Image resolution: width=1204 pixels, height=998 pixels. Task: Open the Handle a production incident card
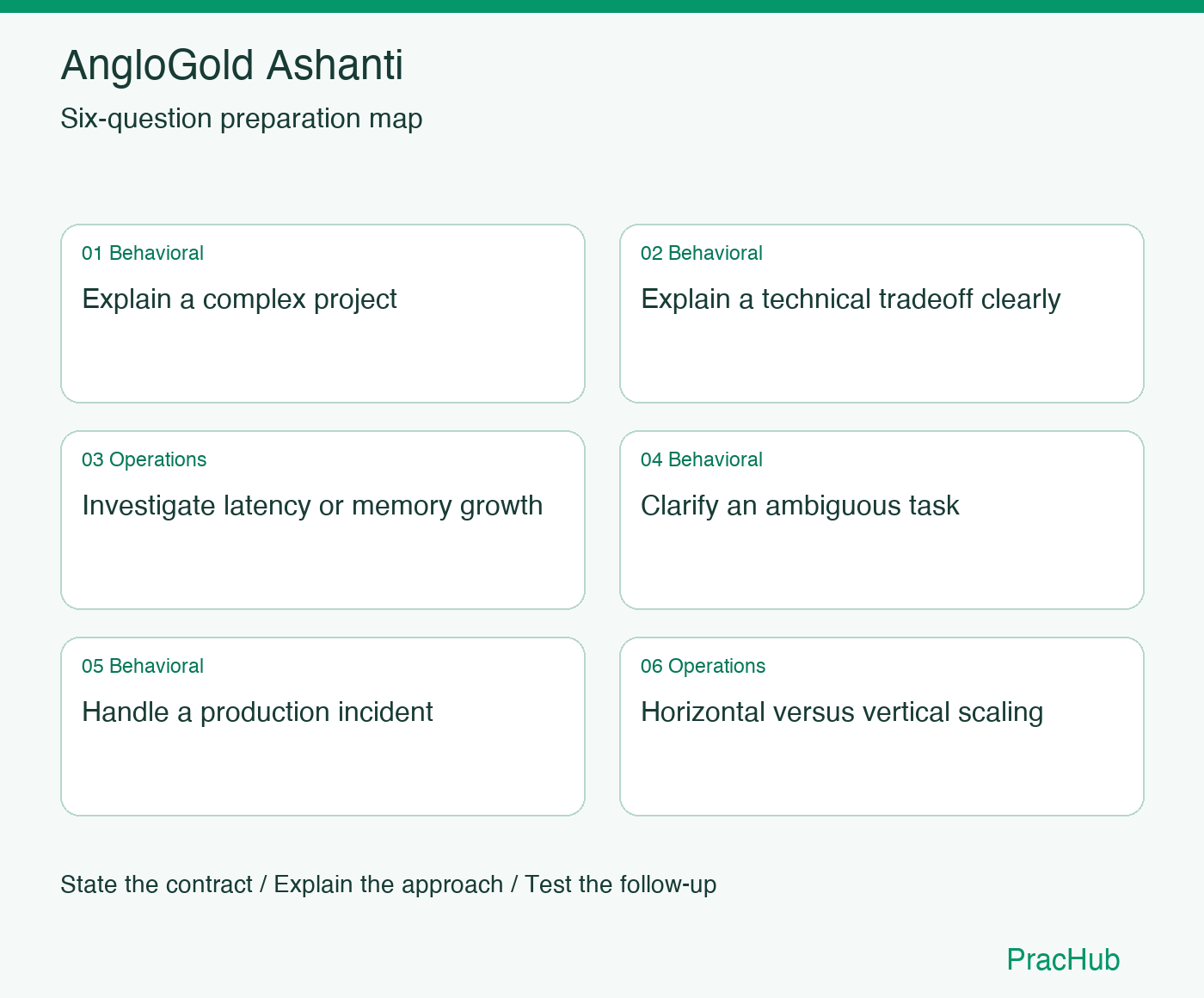point(322,726)
